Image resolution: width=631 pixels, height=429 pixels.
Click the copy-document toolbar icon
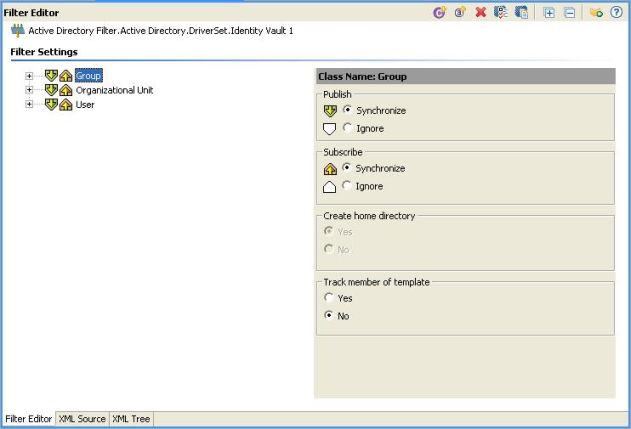pos(522,12)
